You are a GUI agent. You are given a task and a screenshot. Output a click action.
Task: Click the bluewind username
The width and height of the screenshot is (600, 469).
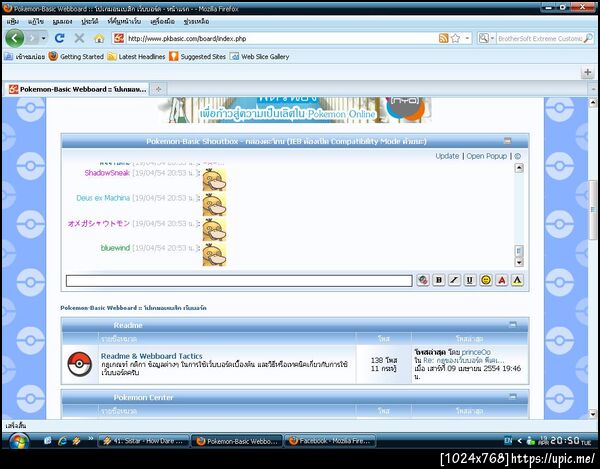coord(115,248)
